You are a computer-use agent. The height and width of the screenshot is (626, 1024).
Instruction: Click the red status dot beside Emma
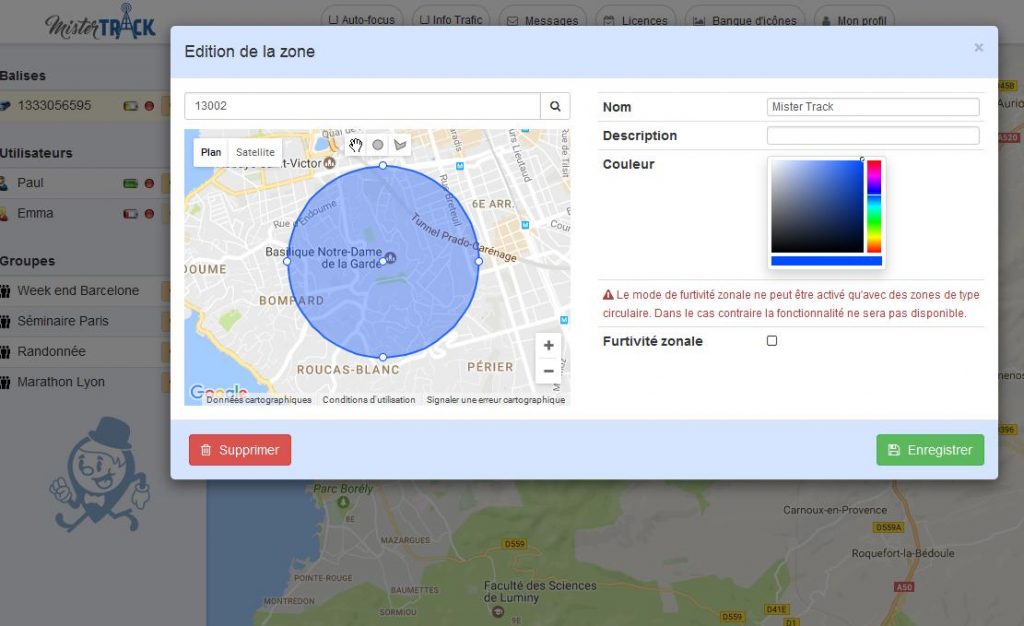point(149,213)
